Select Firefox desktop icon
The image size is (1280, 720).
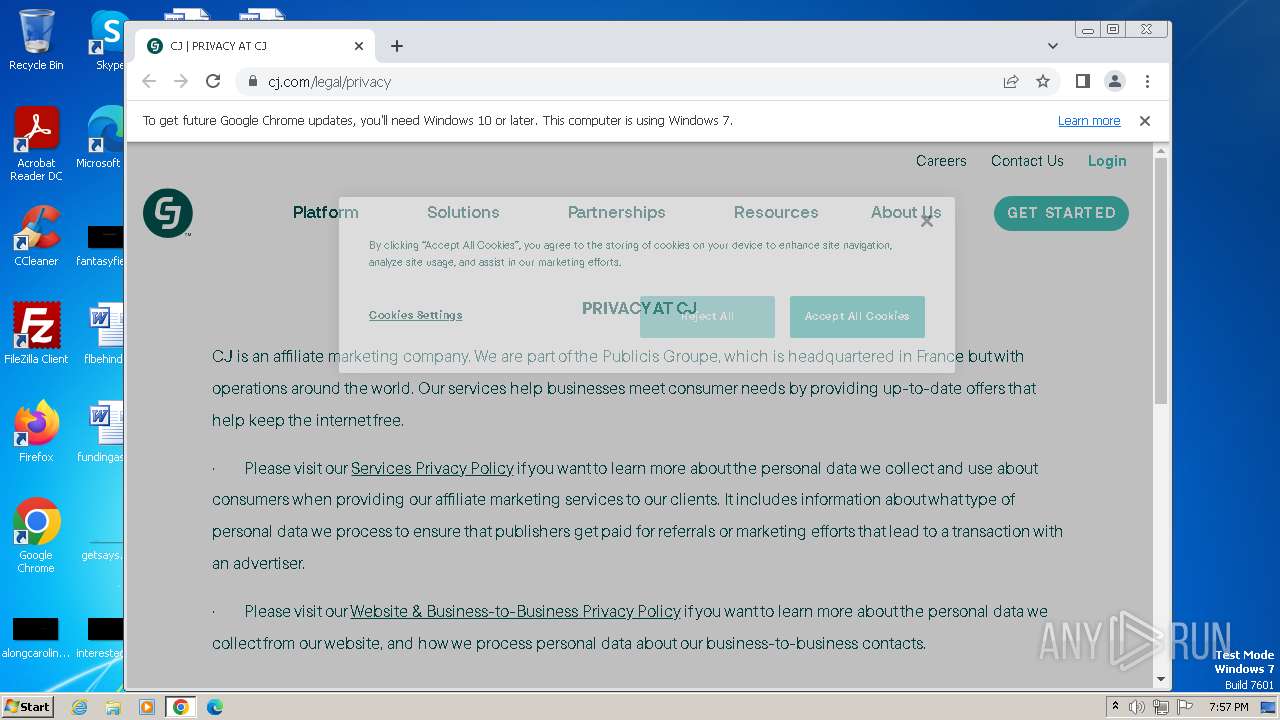pos(36,431)
